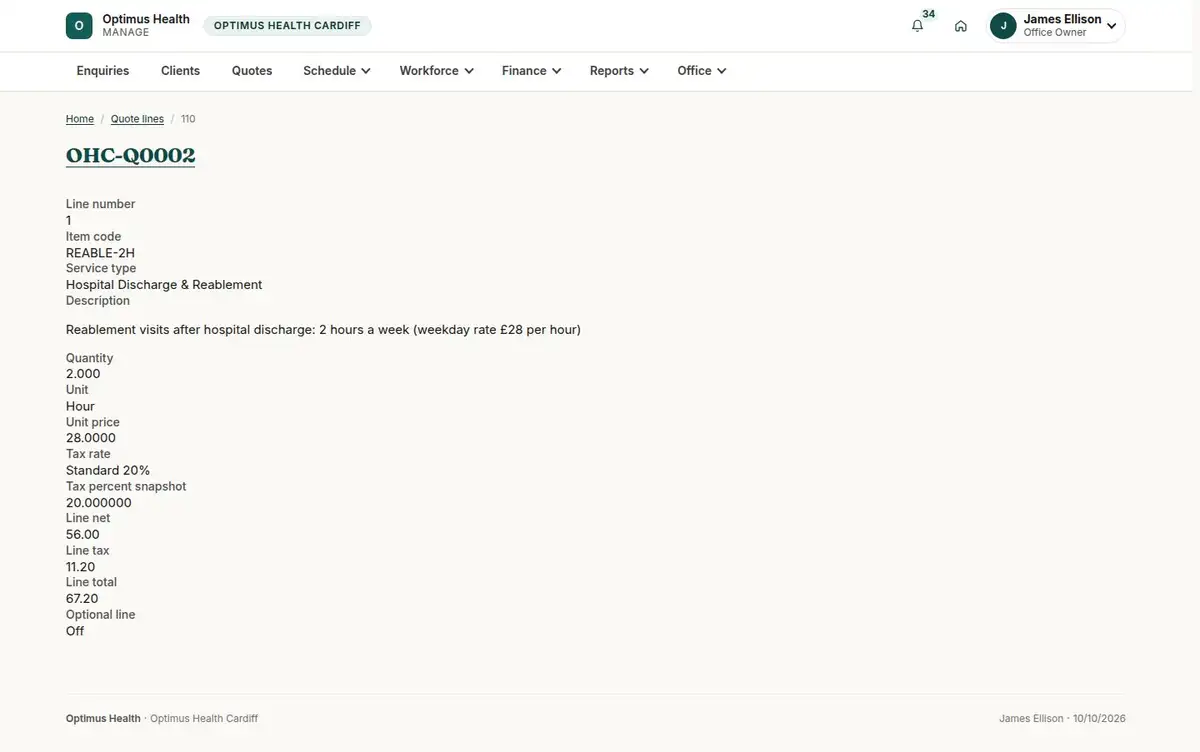Select the unit price 28.0000

(x=91, y=438)
